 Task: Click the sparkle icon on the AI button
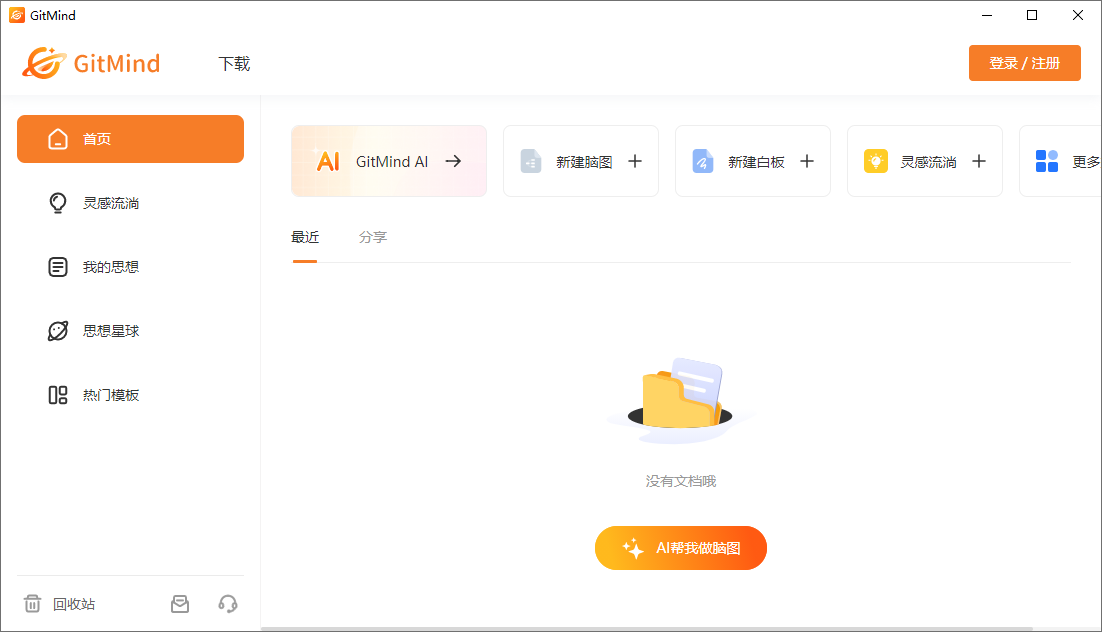pos(633,548)
